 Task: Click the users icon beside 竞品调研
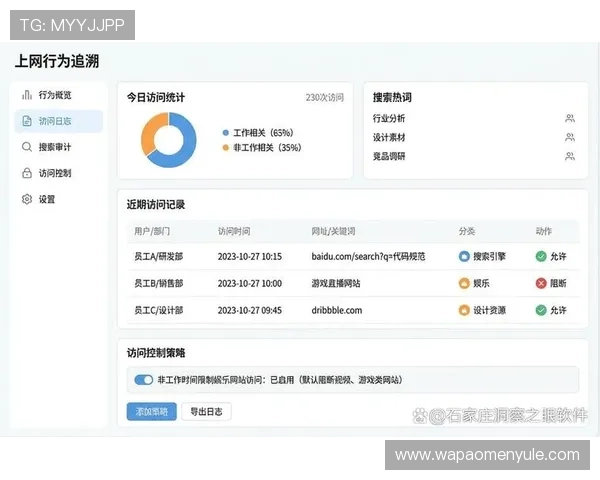[x=570, y=156]
